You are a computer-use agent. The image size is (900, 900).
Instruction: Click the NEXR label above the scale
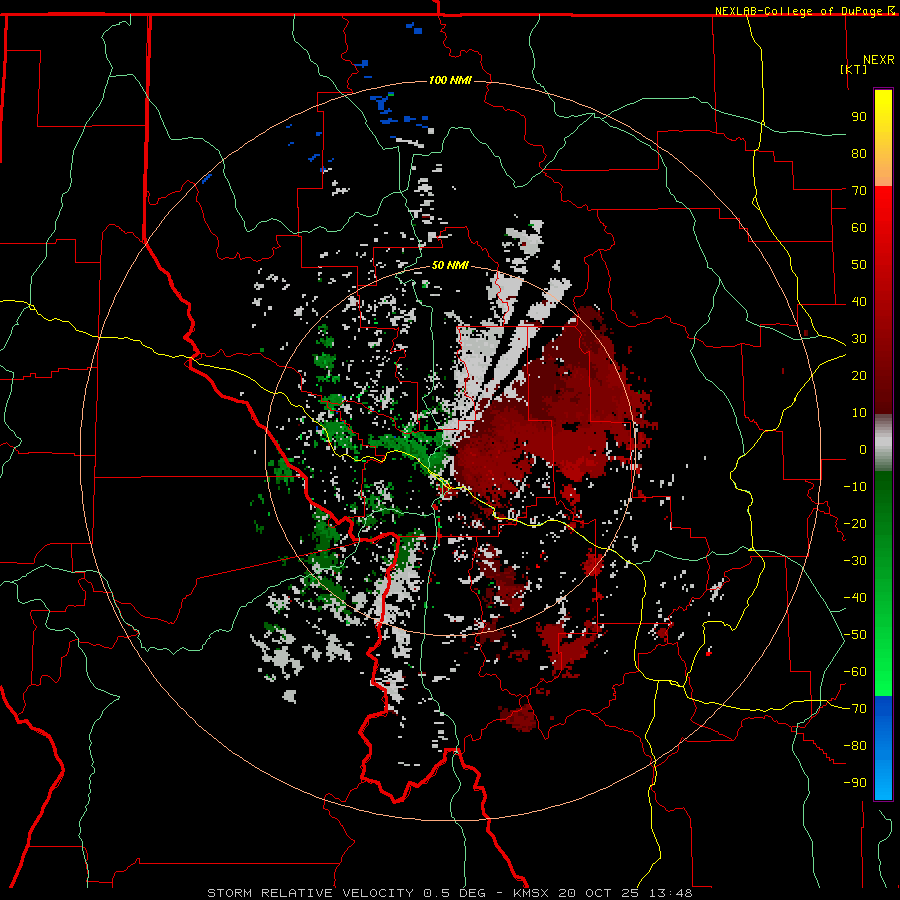pyautogui.click(x=878, y=60)
